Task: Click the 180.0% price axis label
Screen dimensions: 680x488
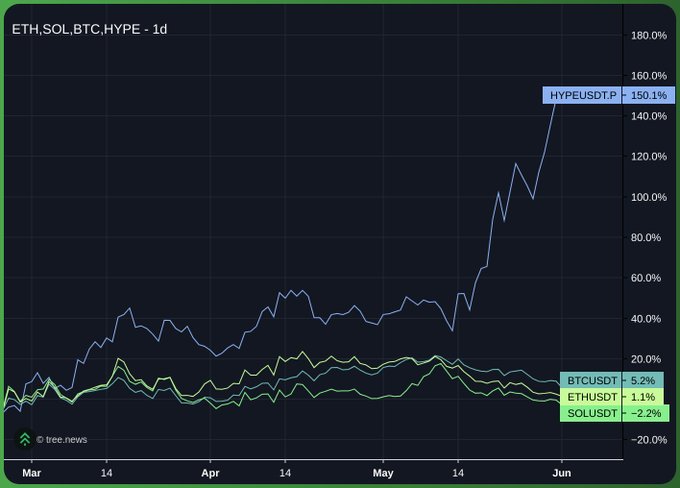Action: (649, 36)
